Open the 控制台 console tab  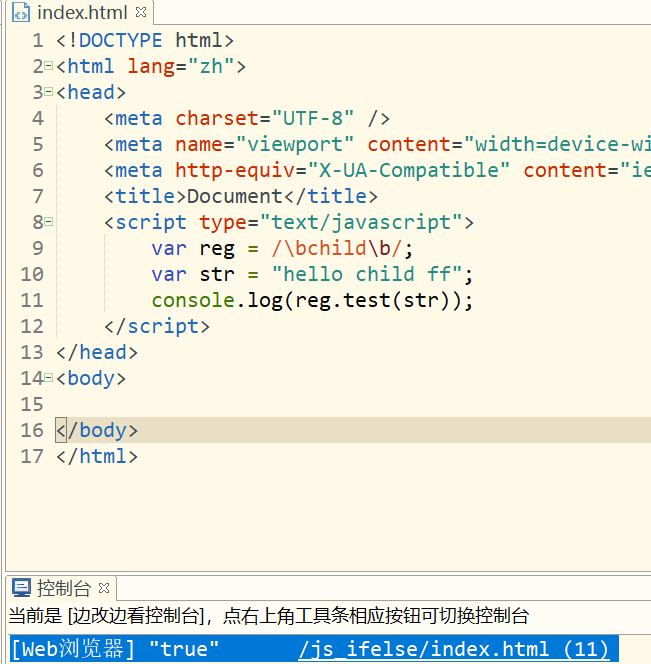(x=61, y=588)
